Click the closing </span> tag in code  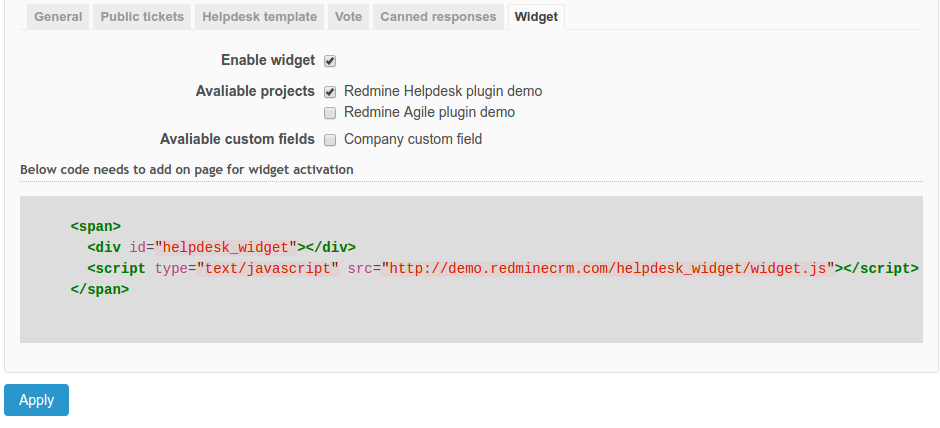click(x=100, y=289)
